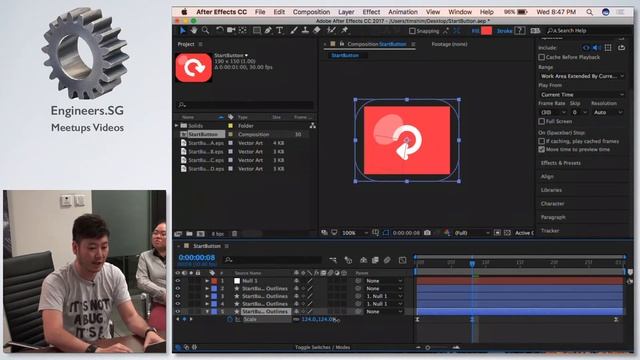Select the Rotation tool

(x=220, y=31)
